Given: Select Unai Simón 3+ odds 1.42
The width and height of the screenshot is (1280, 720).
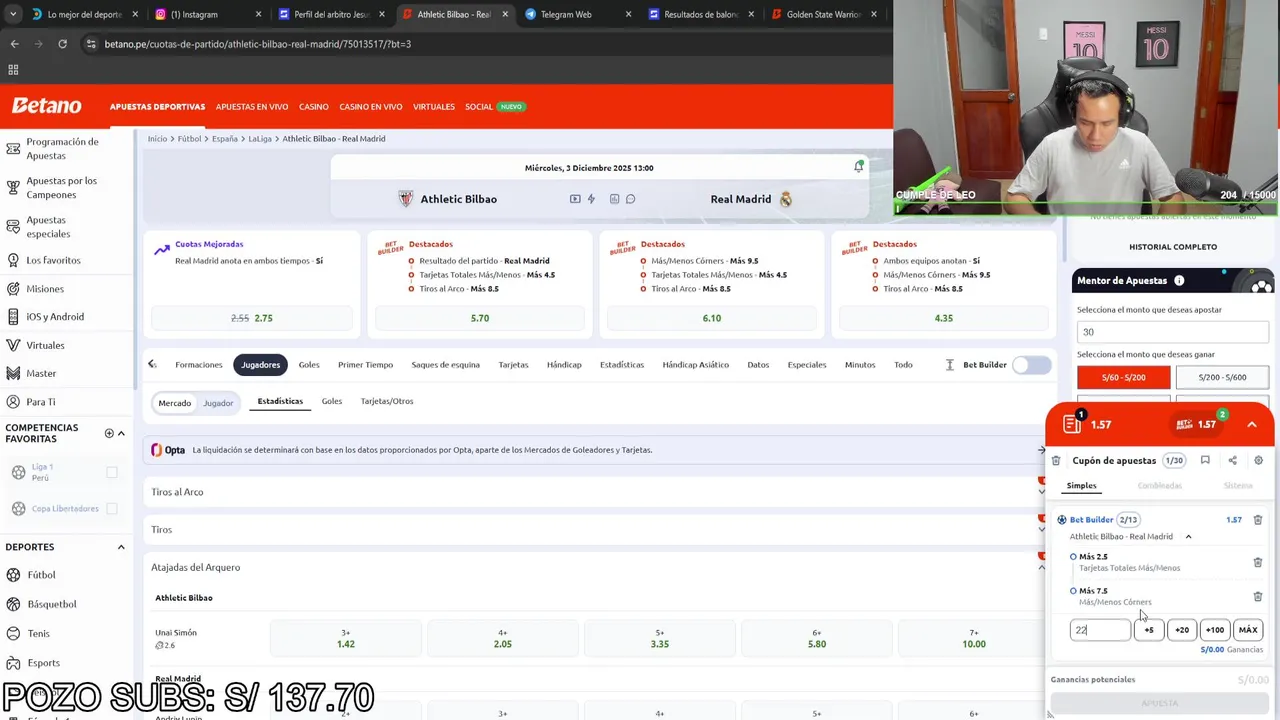Looking at the screenshot, I should click(x=346, y=638).
